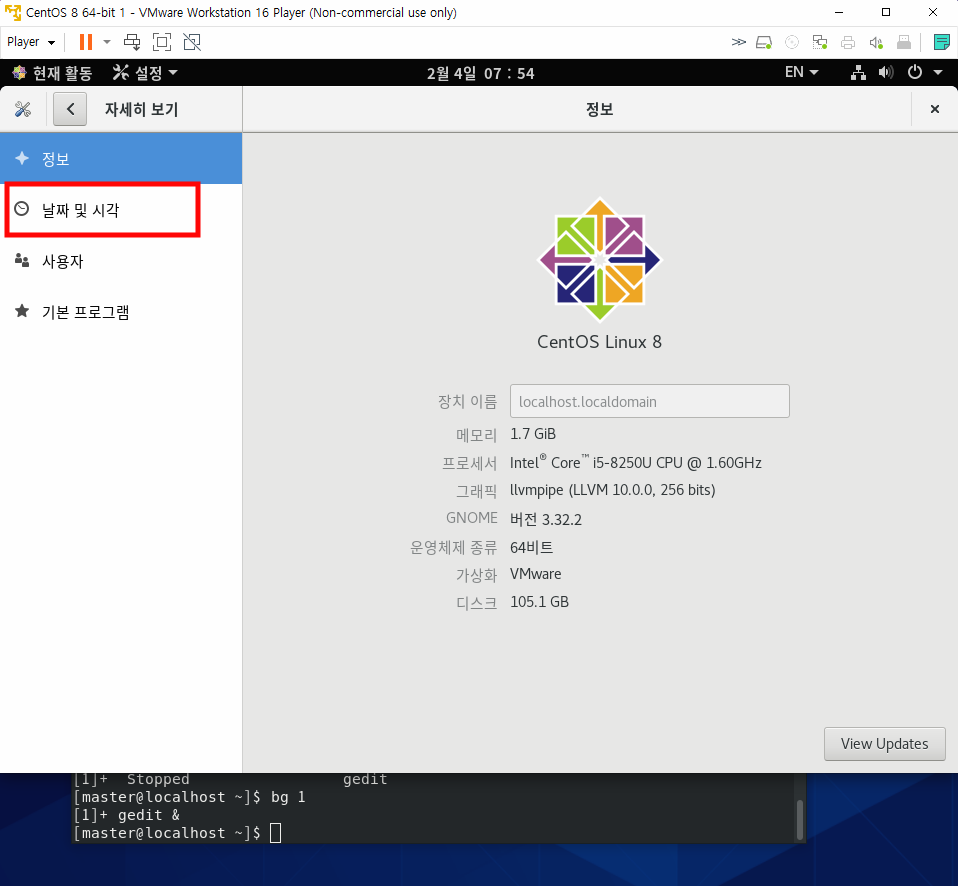958x886 pixels.
Task: Click the VMware Workstation window title icon
Action: coord(13,12)
